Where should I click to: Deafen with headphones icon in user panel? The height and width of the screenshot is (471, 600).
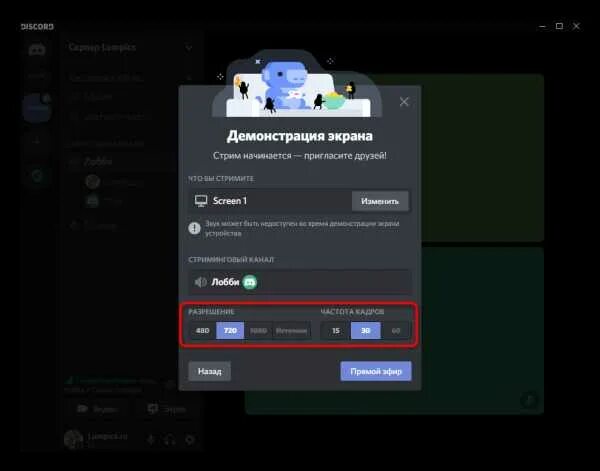coord(170,440)
